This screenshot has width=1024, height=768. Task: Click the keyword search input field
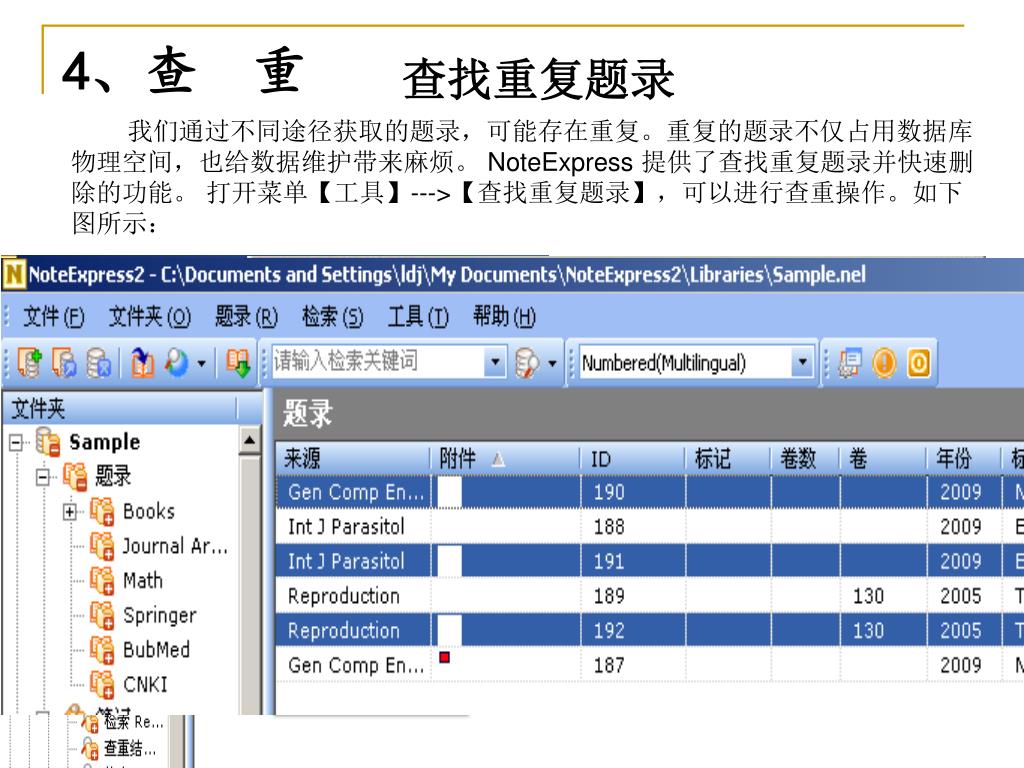point(378,361)
